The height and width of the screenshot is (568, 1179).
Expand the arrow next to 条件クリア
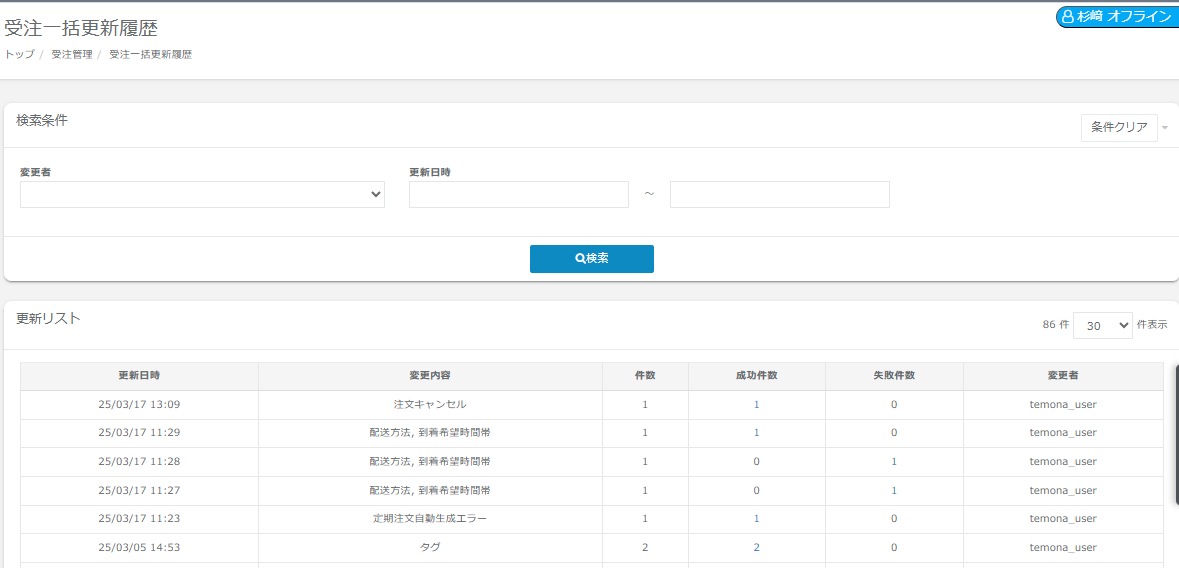[x=1165, y=128]
